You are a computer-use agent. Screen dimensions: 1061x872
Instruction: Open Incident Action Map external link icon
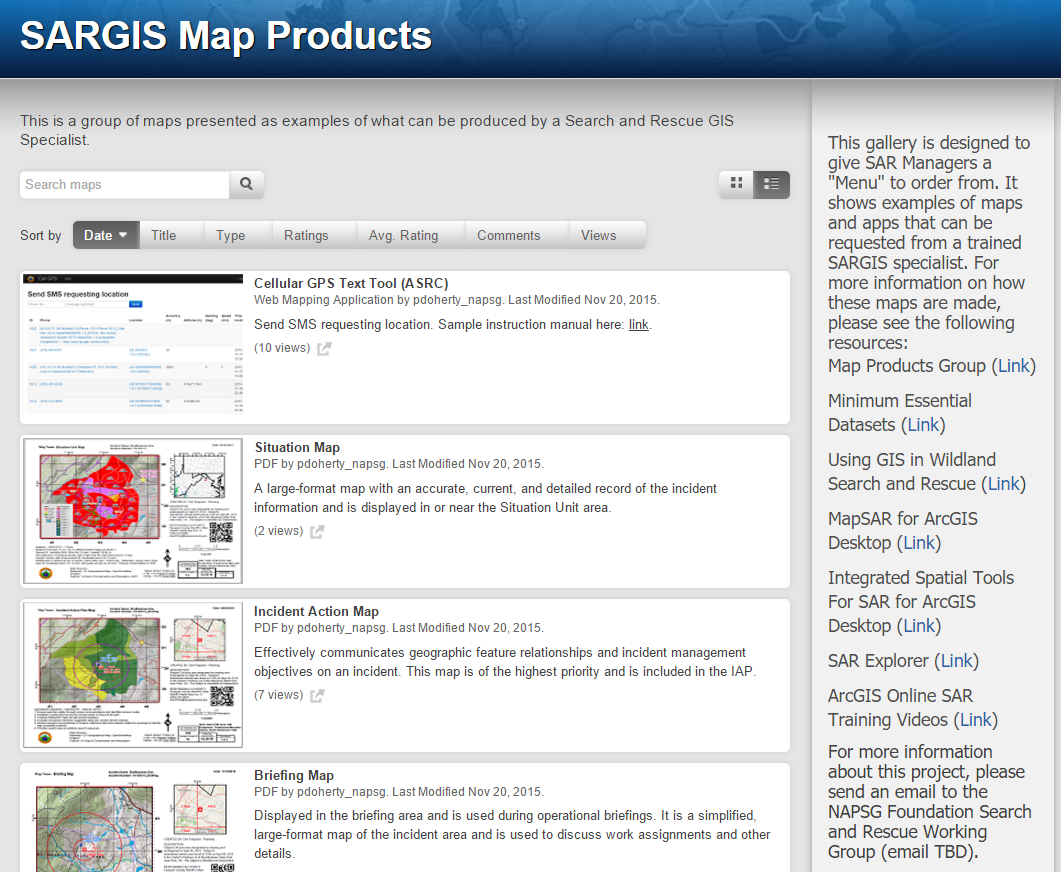tap(317, 695)
